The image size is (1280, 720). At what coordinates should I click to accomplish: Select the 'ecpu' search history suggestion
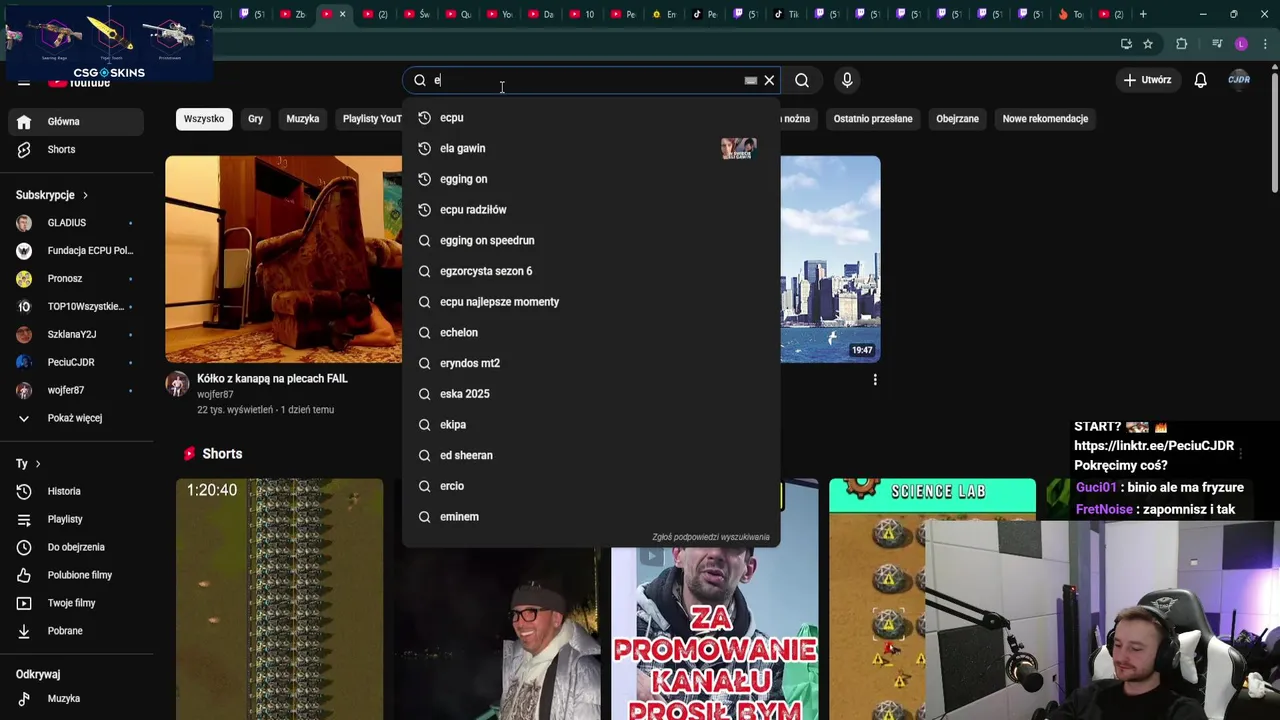coord(590,118)
